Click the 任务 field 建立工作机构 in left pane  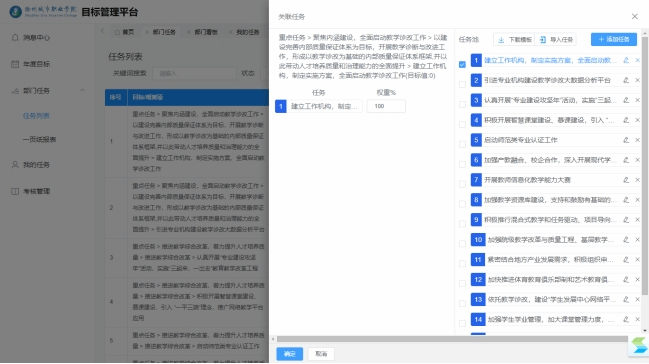[x=324, y=106]
